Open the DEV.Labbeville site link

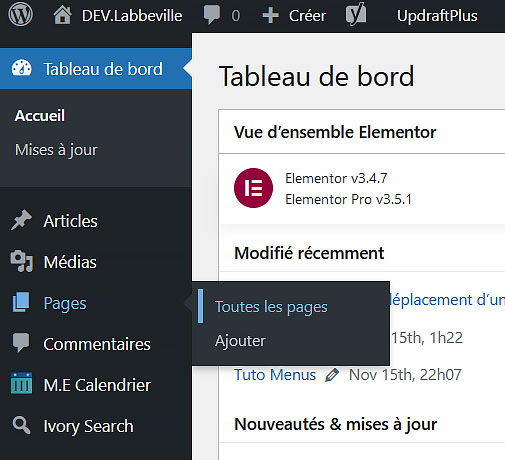[x=132, y=16]
